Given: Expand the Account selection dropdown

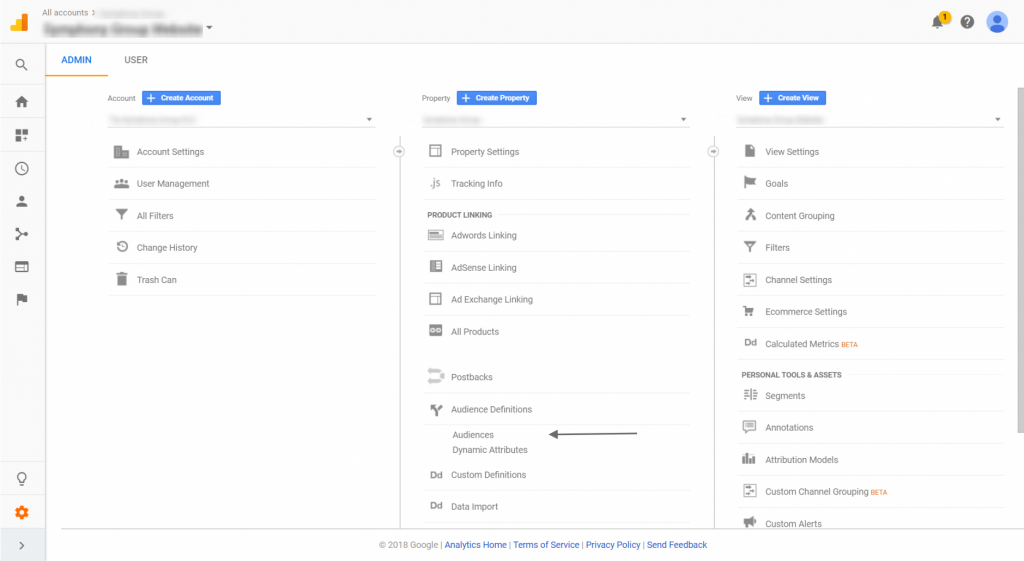Looking at the screenshot, I should [241, 120].
